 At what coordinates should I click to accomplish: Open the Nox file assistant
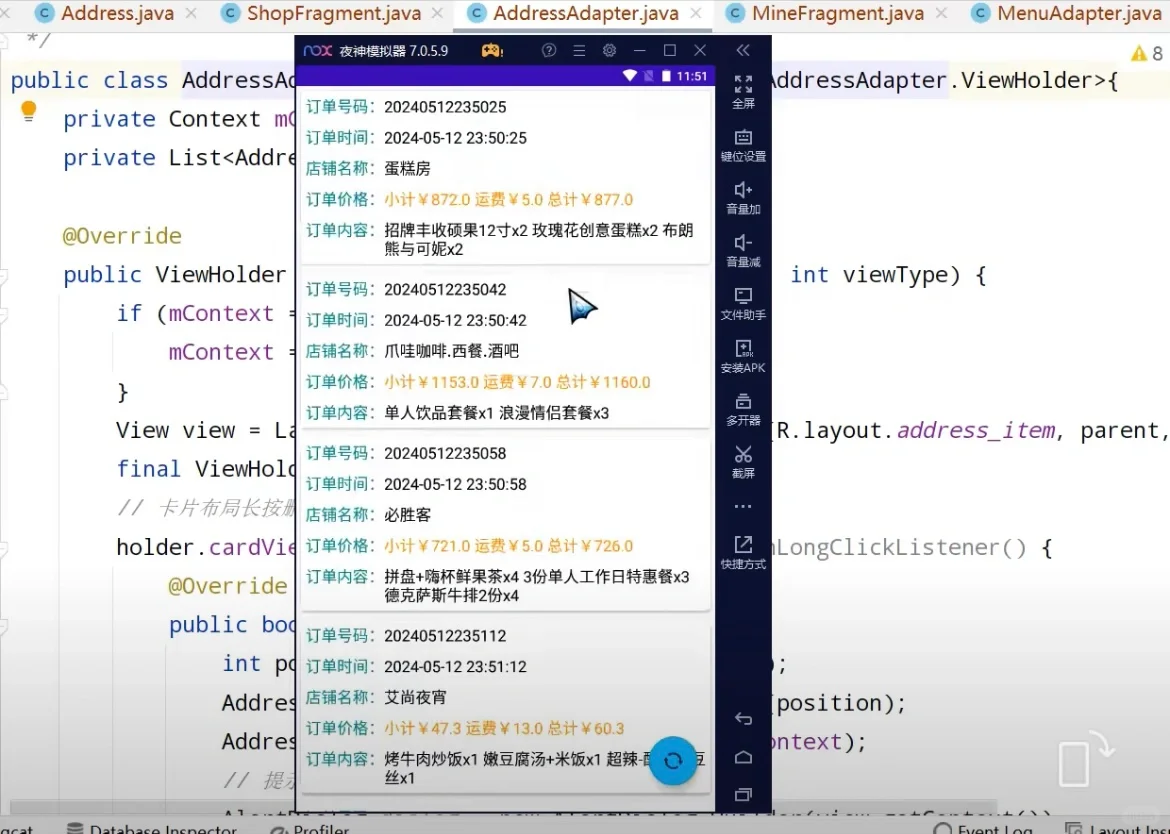point(743,303)
